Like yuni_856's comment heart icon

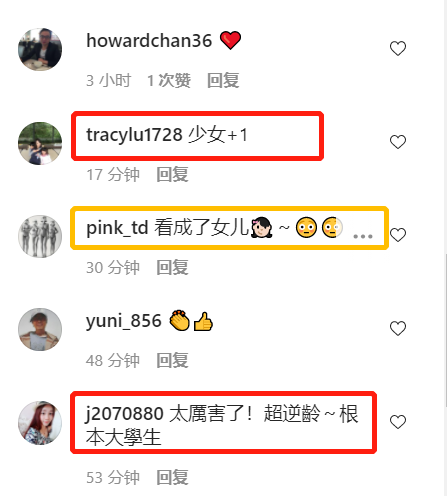click(398, 328)
